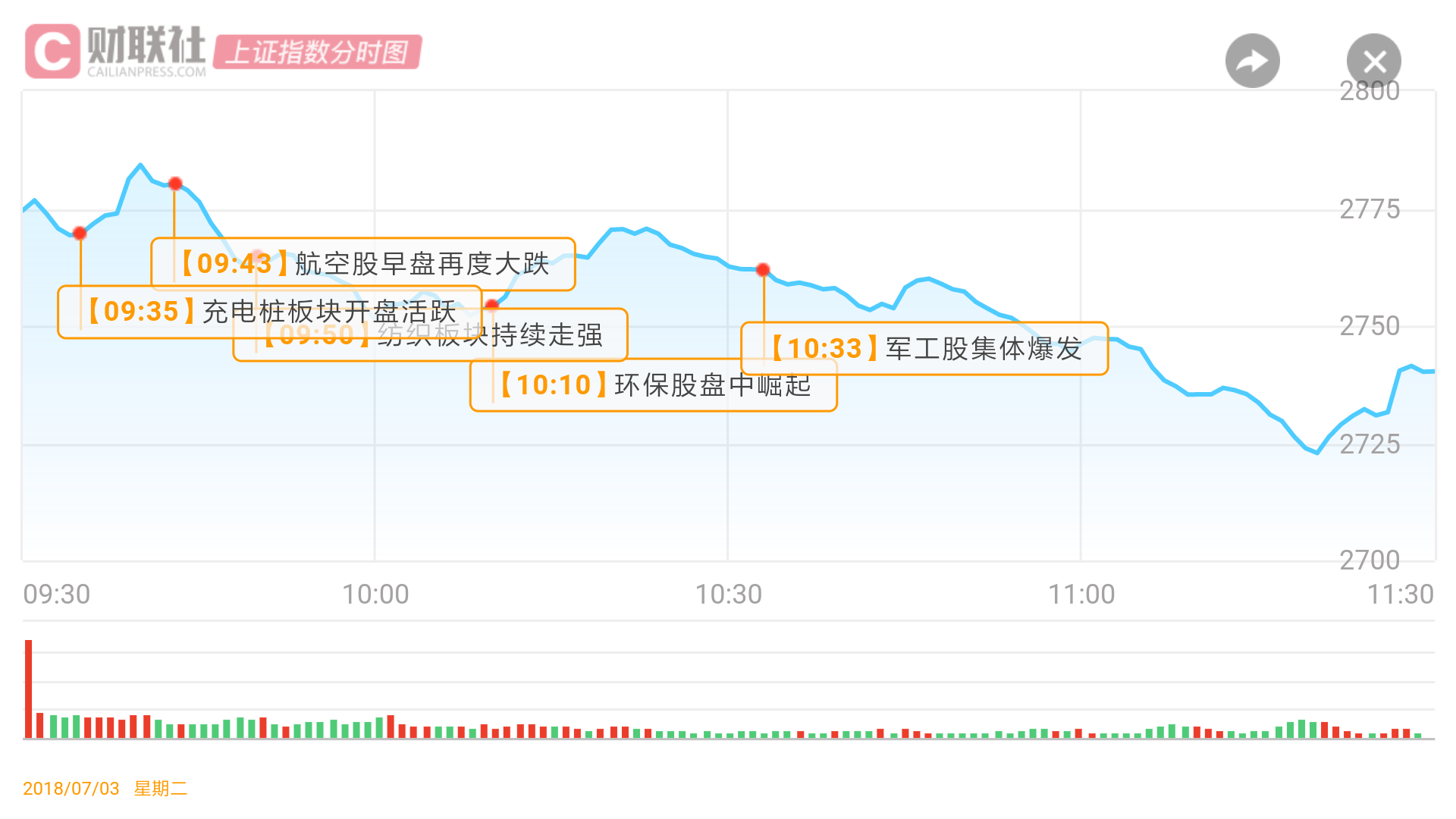Image resolution: width=1456 pixels, height=819 pixels.
Task: Click the 11:00 time axis label
Action: coord(1081,595)
